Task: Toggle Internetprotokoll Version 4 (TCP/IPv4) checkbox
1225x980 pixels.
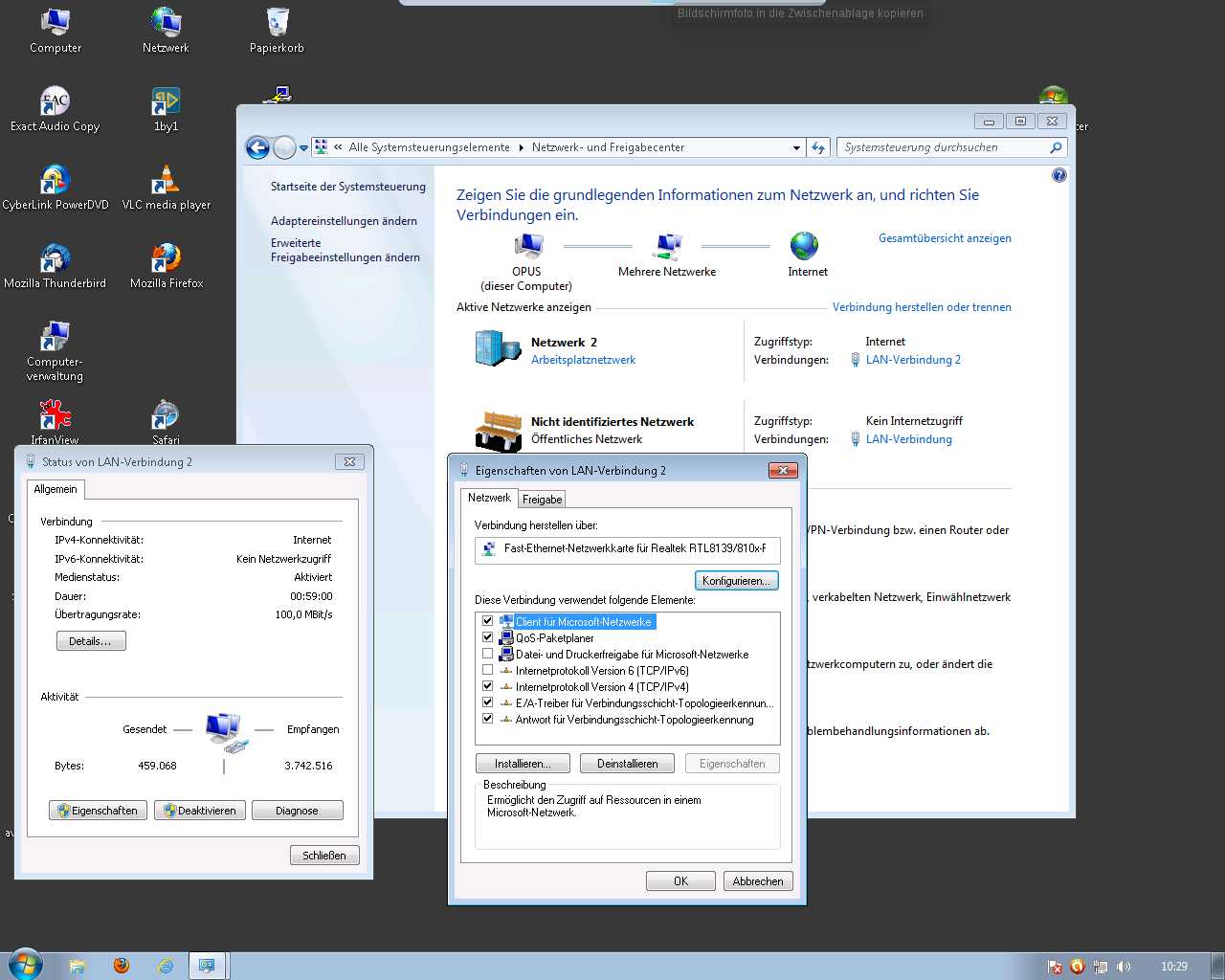Action: [488, 686]
